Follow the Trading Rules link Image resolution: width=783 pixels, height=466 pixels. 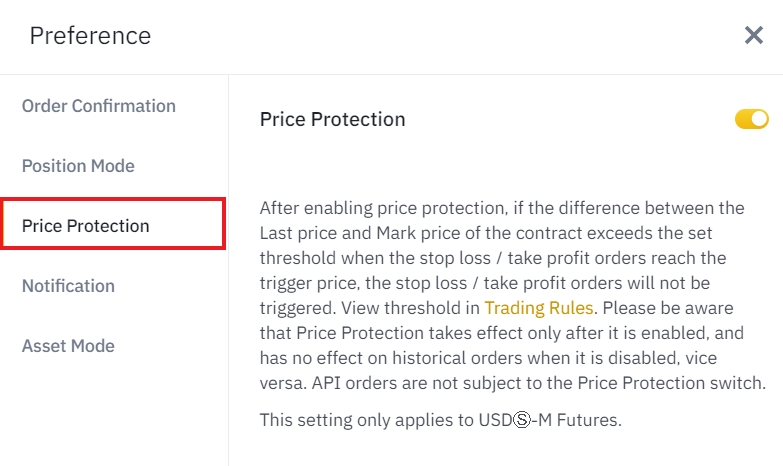tap(539, 308)
